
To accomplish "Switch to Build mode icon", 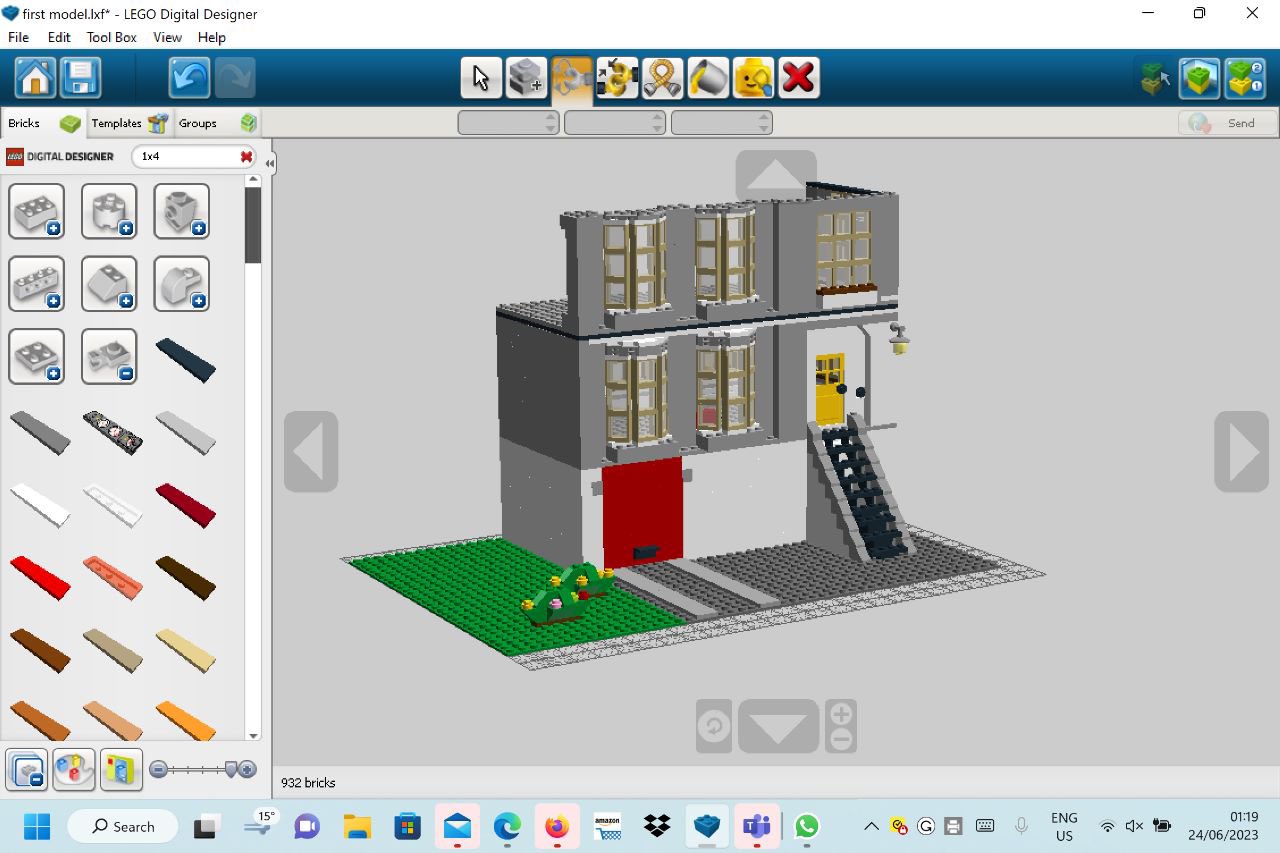I will pyautogui.click(x=1155, y=77).
